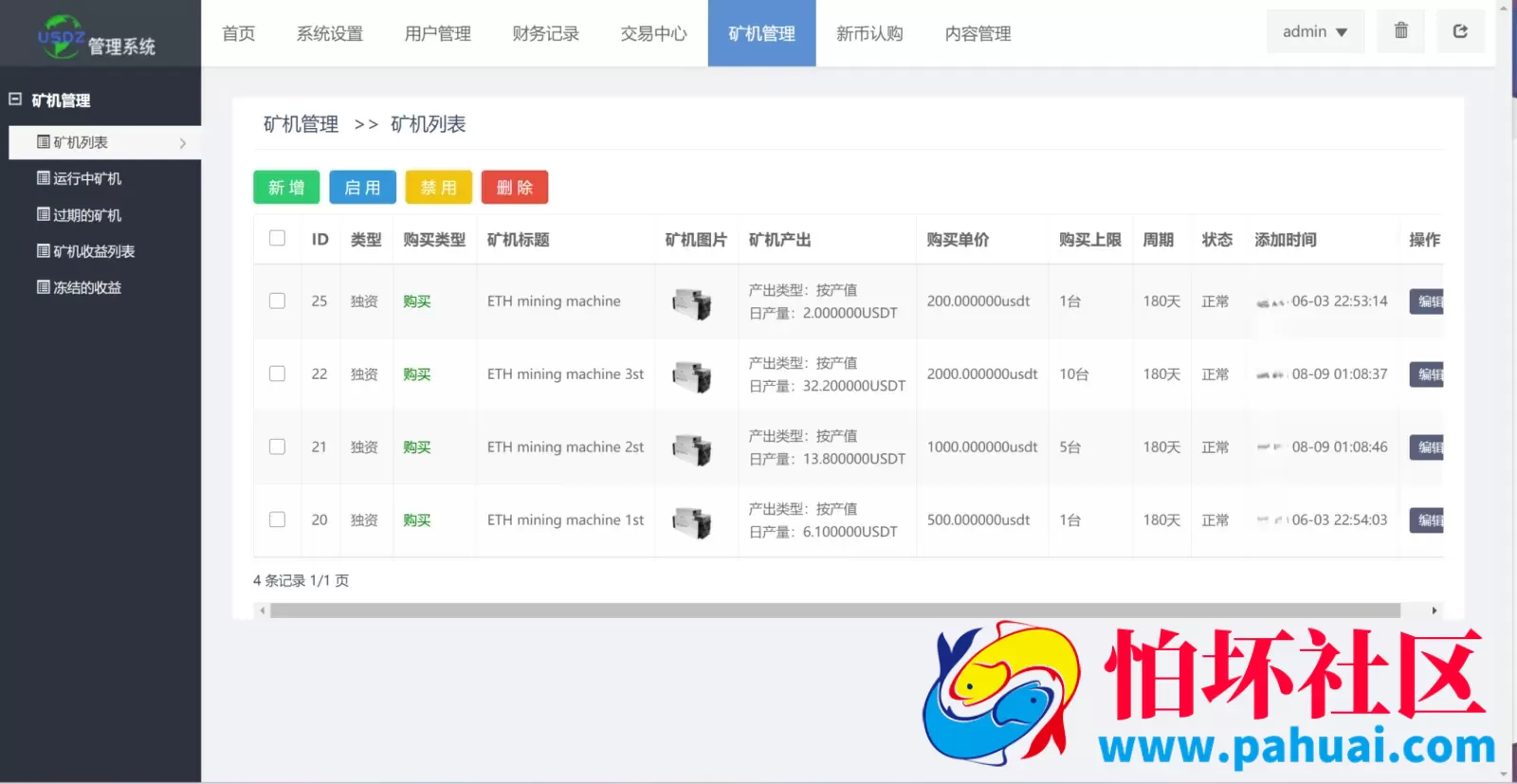Click the logout arrow icon in header
1517x784 pixels.
tap(1461, 31)
